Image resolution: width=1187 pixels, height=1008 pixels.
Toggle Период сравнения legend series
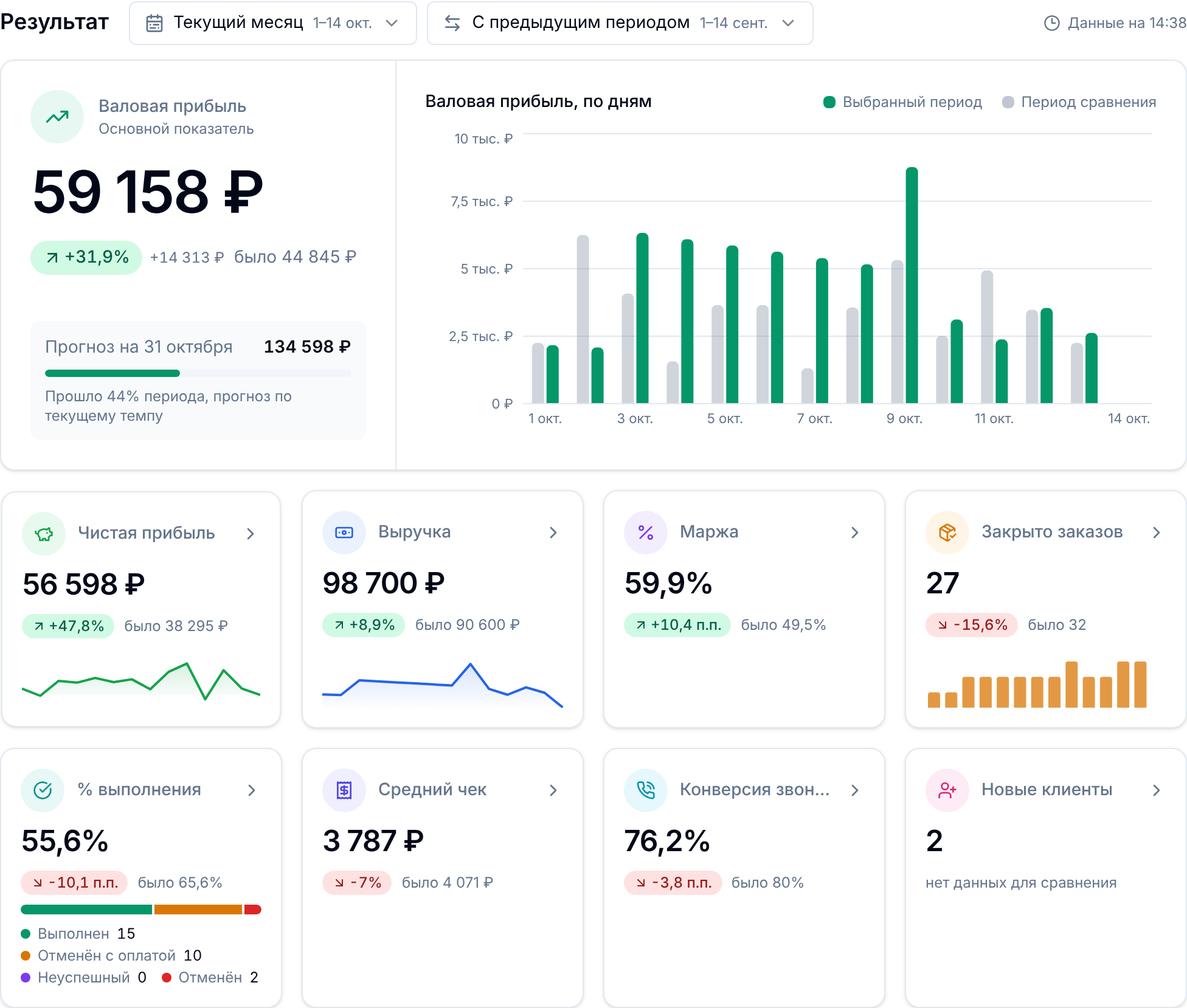pyautogui.click(x=1079, y=102)
